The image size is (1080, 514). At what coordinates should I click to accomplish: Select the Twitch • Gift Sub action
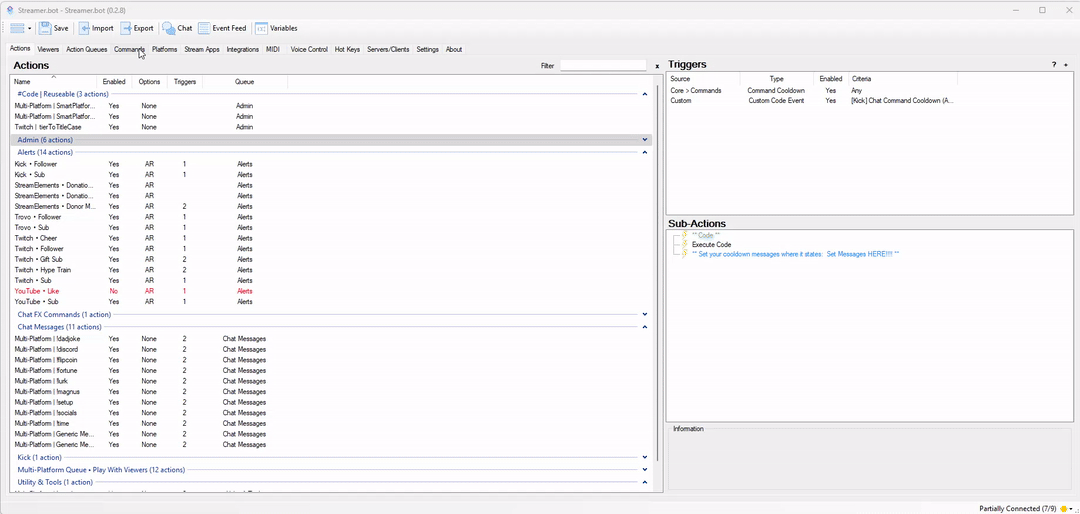[39, 260]
